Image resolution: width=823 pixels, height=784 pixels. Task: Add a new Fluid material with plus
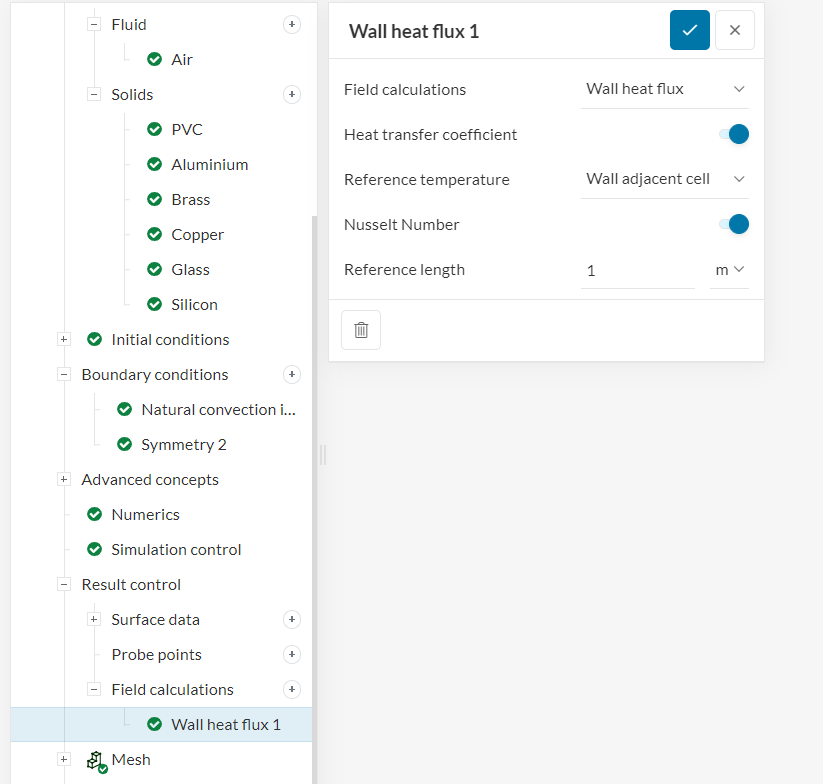pyautogui.click(x=292, y=24)
